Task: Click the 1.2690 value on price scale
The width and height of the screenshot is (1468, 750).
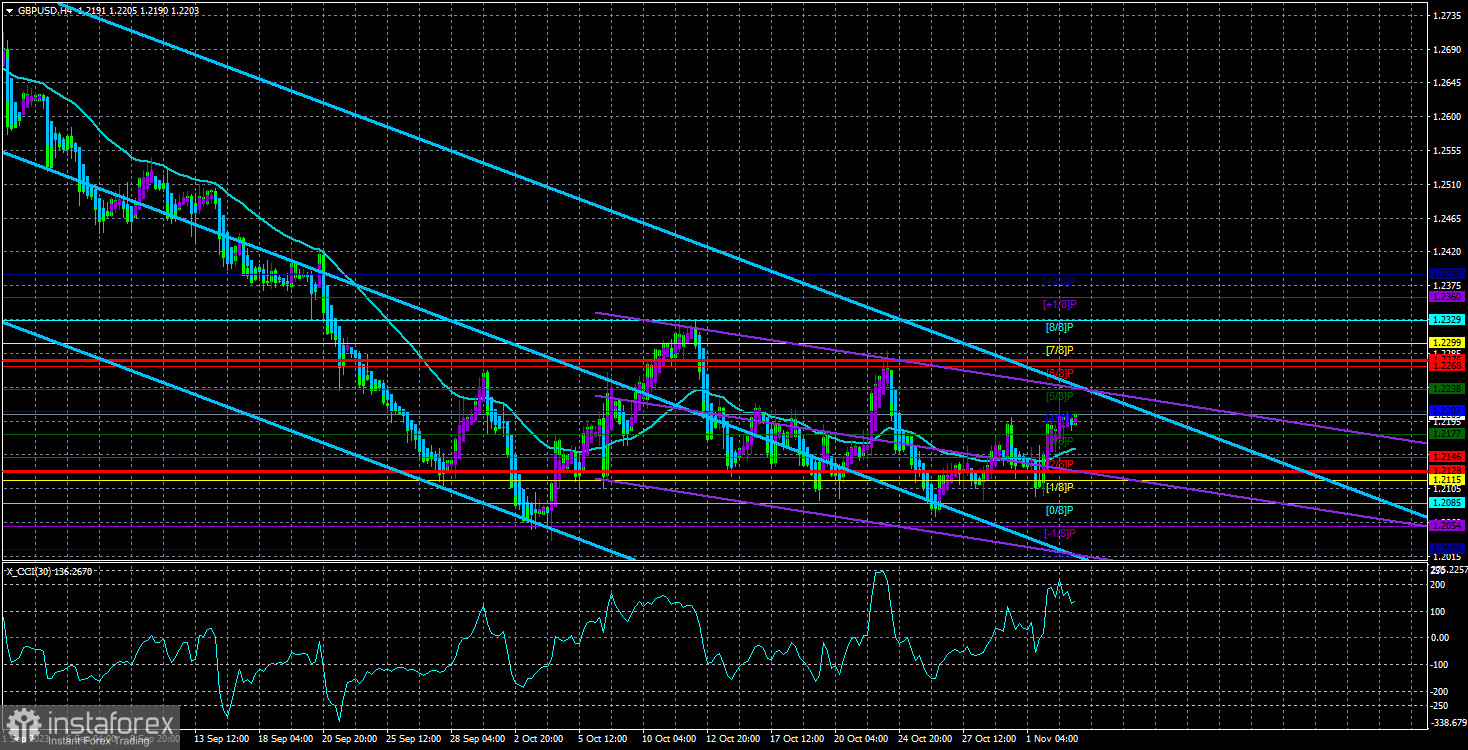Action: coord(1448,50)
